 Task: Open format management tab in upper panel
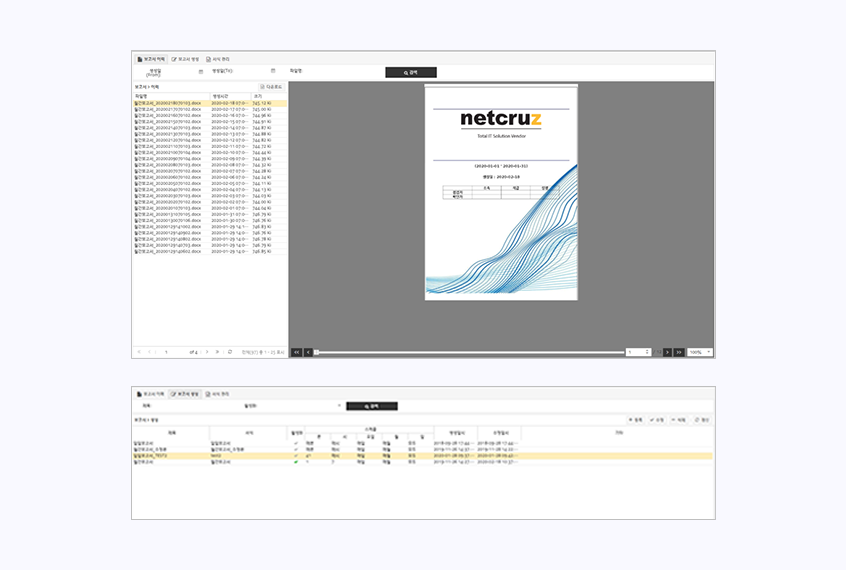(x=218, y=59)
